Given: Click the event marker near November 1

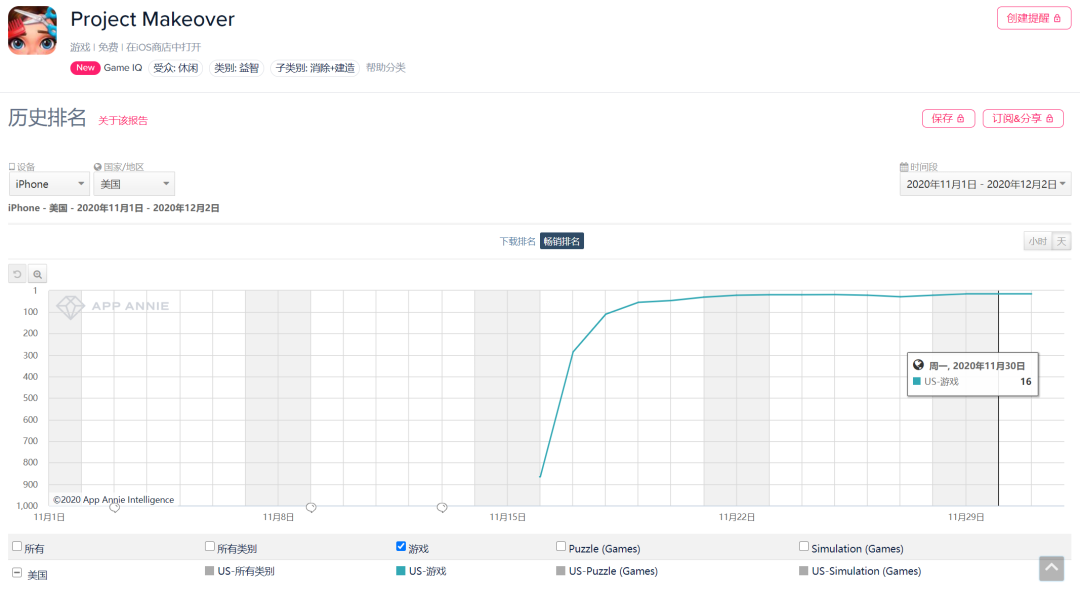Looking at the screenshot, I should point(115,508).
